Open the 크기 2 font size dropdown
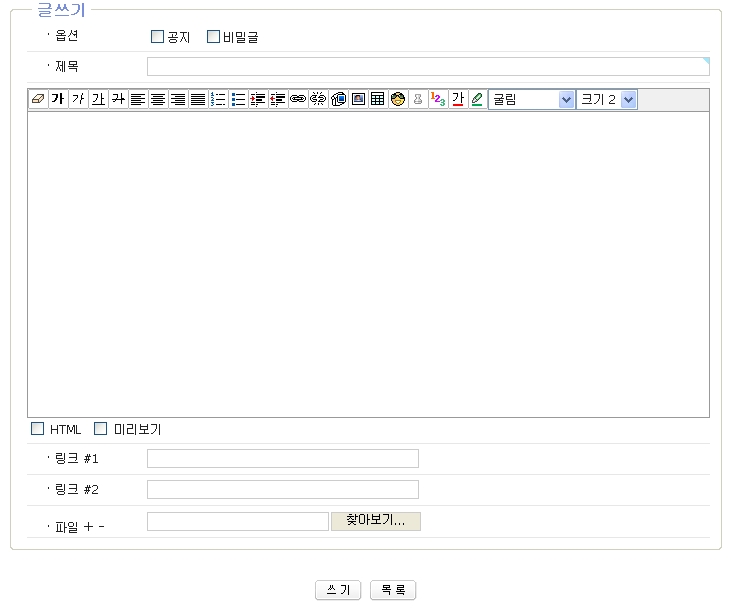This screenshot has width=731, height=612. click(x=607, y=100)
